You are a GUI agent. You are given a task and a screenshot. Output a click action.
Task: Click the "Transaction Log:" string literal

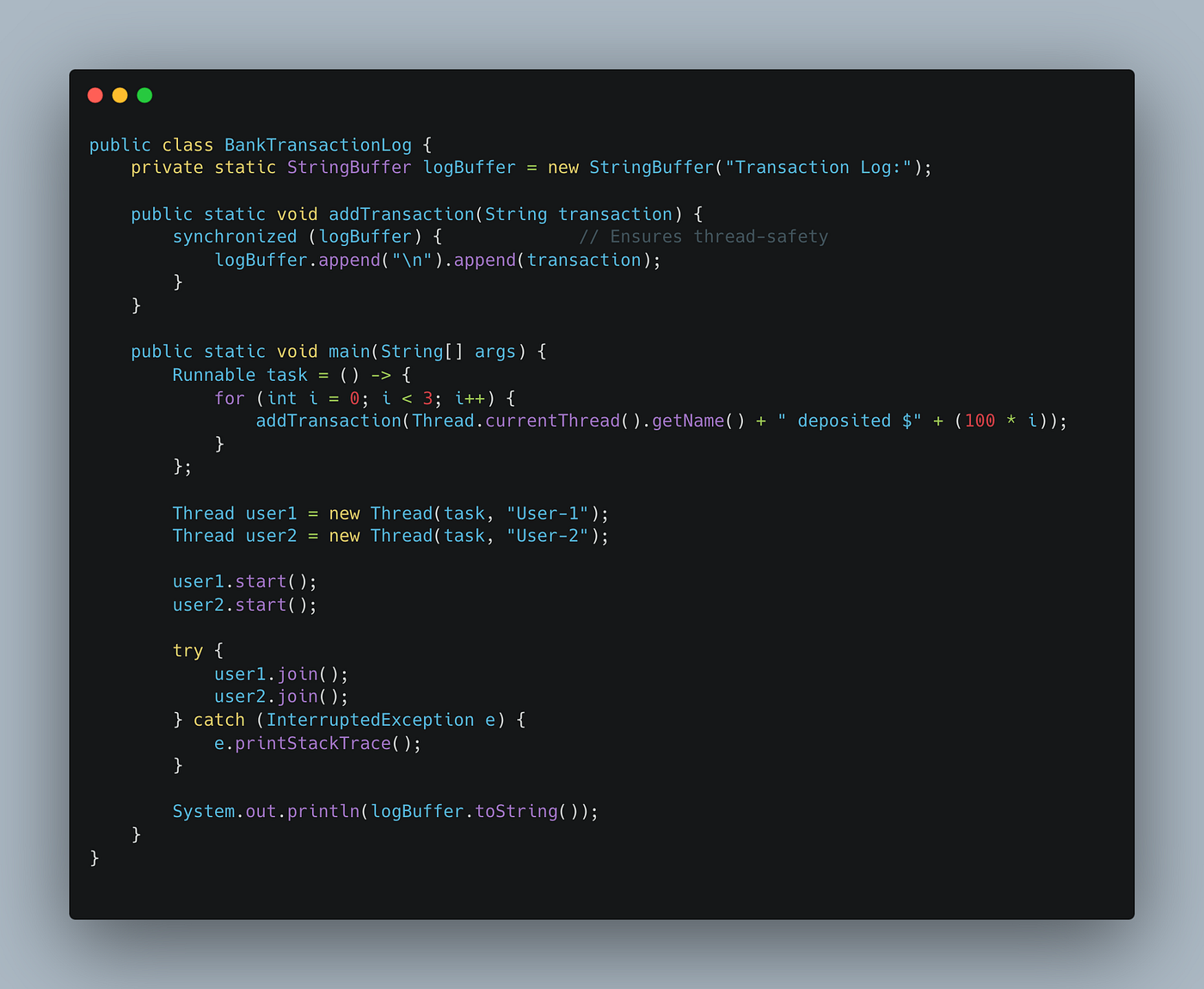pos(818,168)
